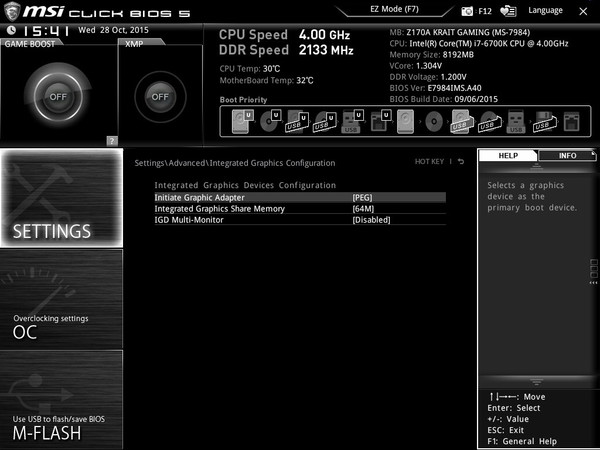Image resolution: width=600 pixels, height=450 pixels.
Task: Click the legacy CD/DVD boot icon
Action: click(x=434, y=122)
